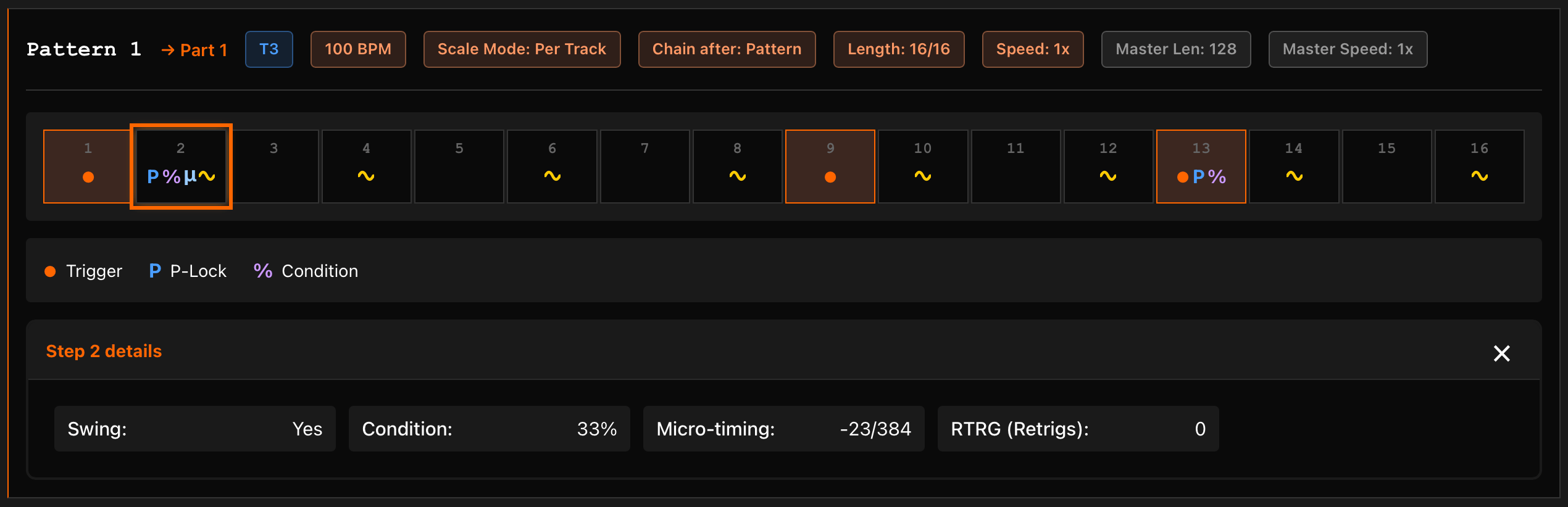Toggle the trigger on step 13
This screenshot has width=1568, height=507.
tap(1183, 176)
